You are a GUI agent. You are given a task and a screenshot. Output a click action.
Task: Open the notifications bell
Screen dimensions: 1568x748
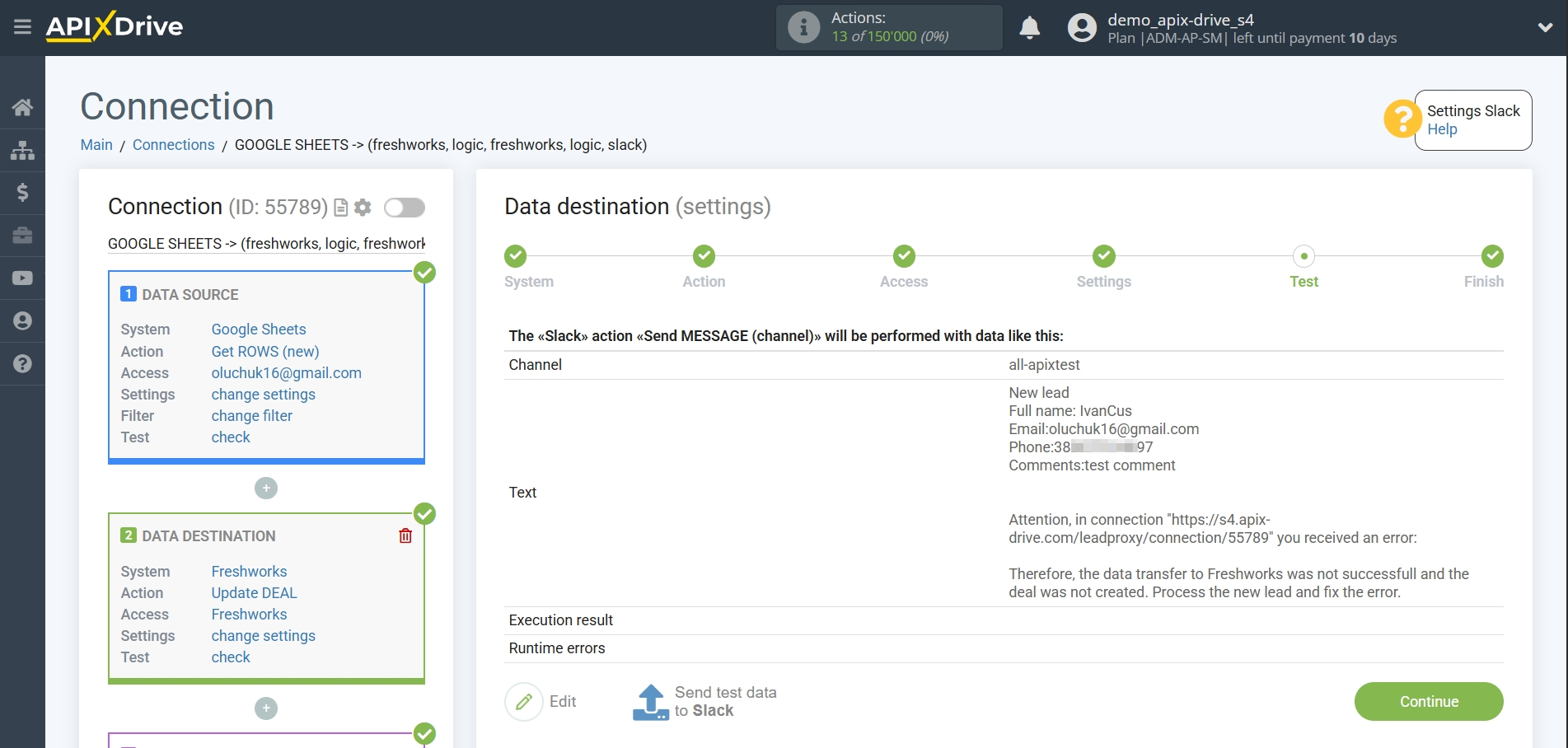1029,28
